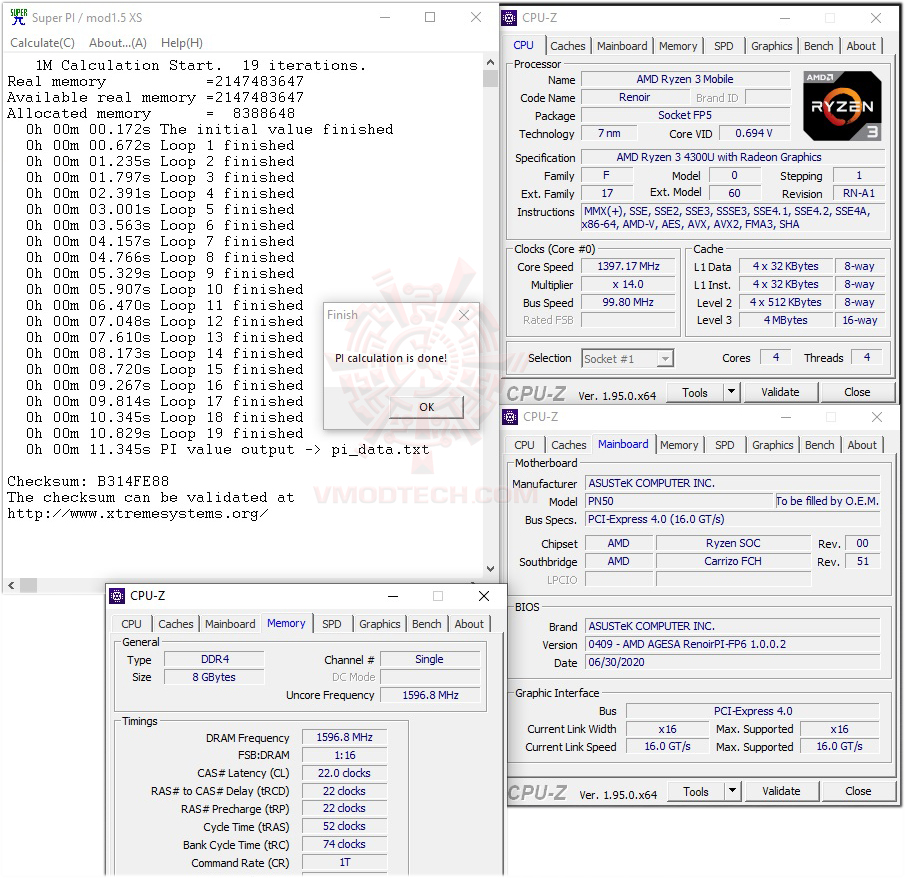
Task: Switch to Mainboard tab in top CPU-Z window
Action: (622, 46)
